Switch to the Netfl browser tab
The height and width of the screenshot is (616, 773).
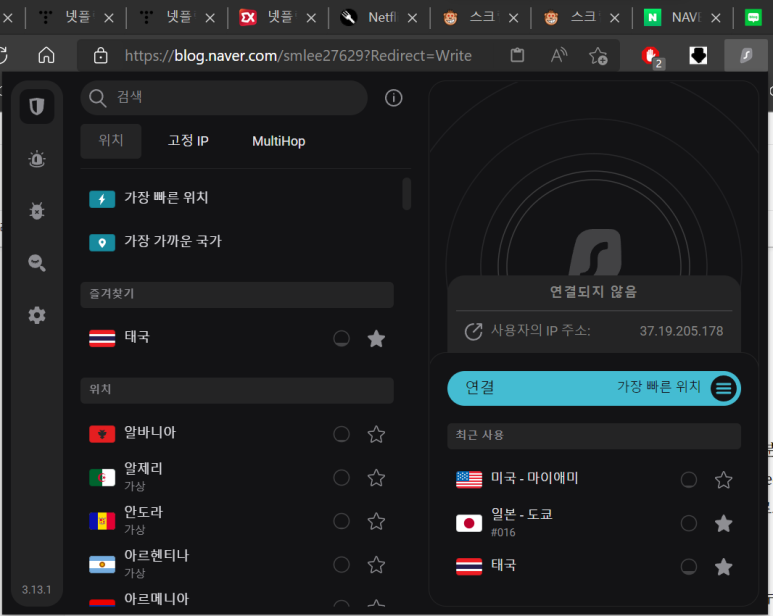[377, 18]
